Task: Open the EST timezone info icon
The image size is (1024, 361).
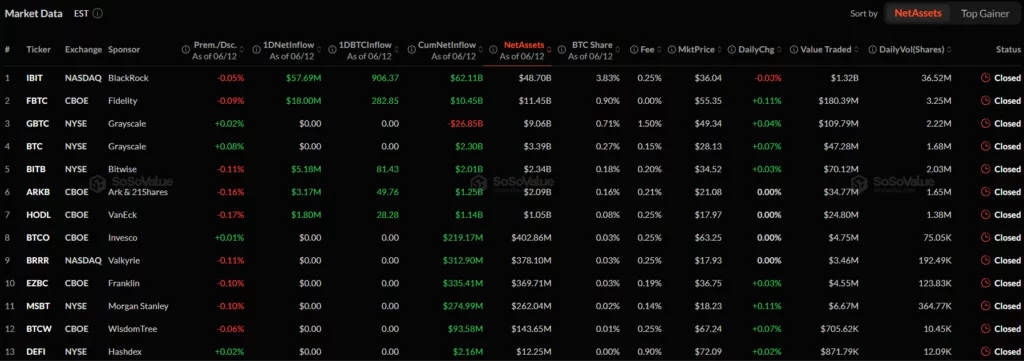Action: point(97,13)
